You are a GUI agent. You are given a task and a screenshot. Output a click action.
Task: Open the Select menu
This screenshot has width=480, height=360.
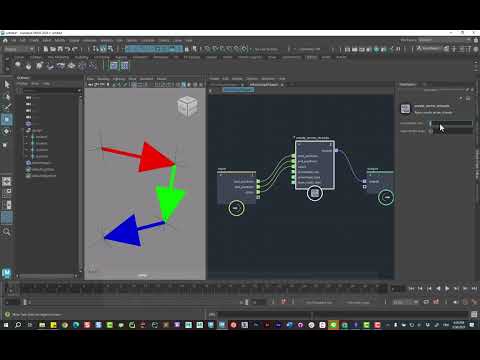47,40
